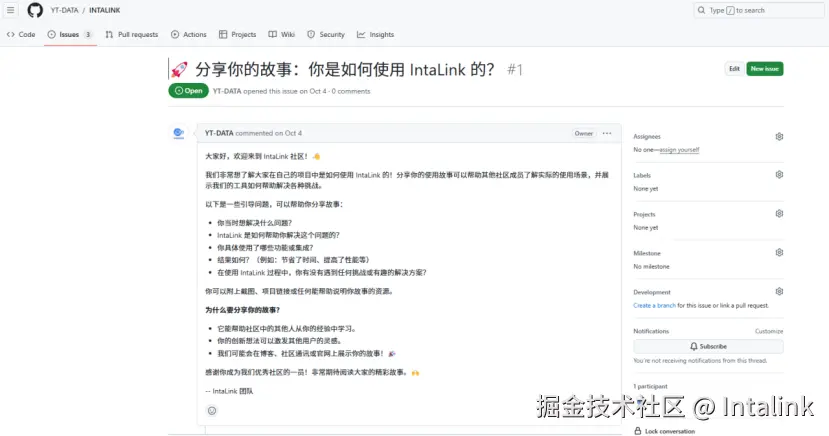The height and width of the screenshot is (436, 829).
Task: Click the search magnifier icon
Action: [702, 10]
